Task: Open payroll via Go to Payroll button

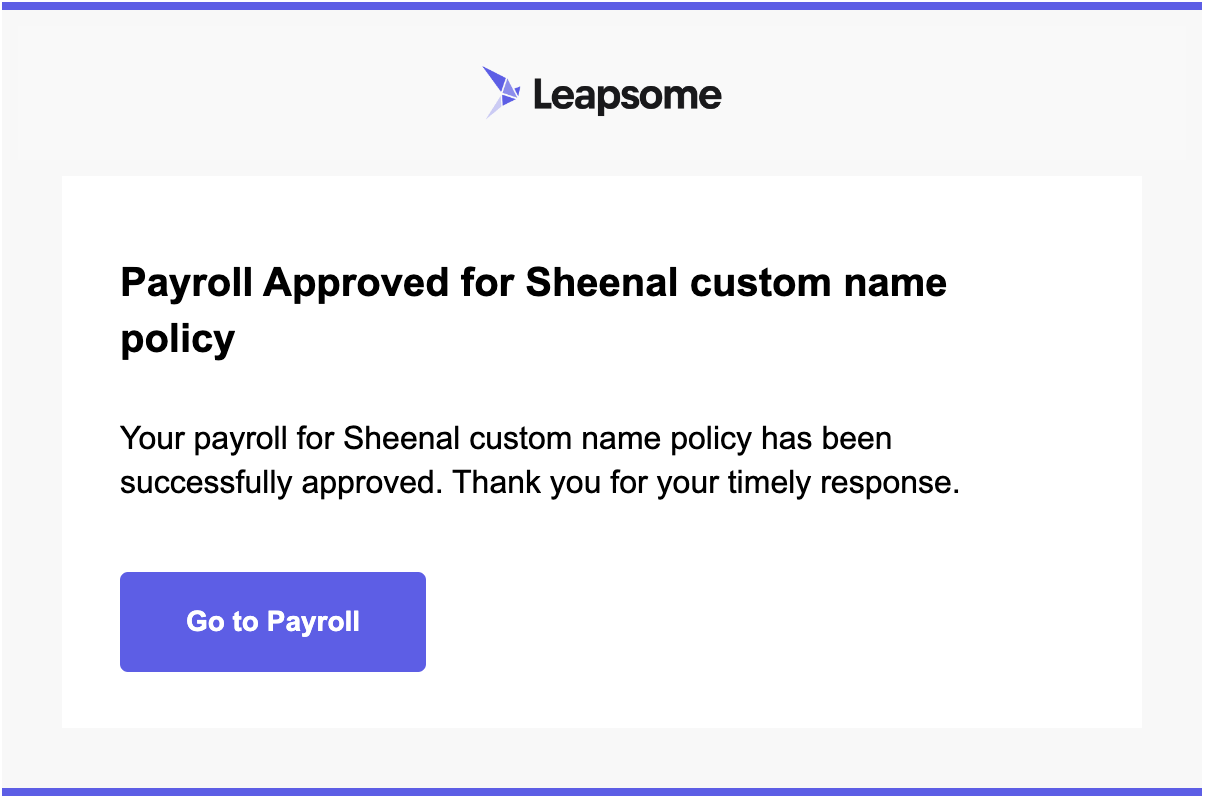Action: (x=273, y=622)
